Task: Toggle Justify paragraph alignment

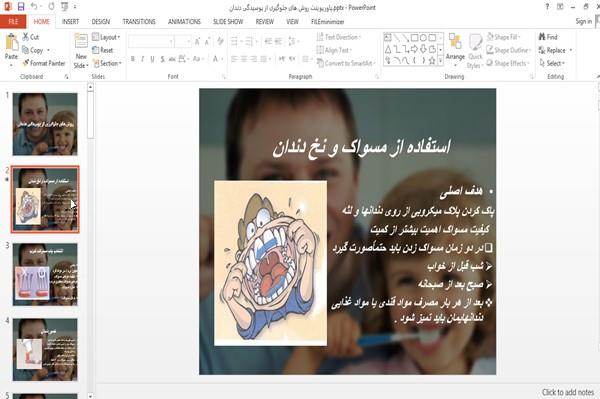Action: [x=263, y=59]
